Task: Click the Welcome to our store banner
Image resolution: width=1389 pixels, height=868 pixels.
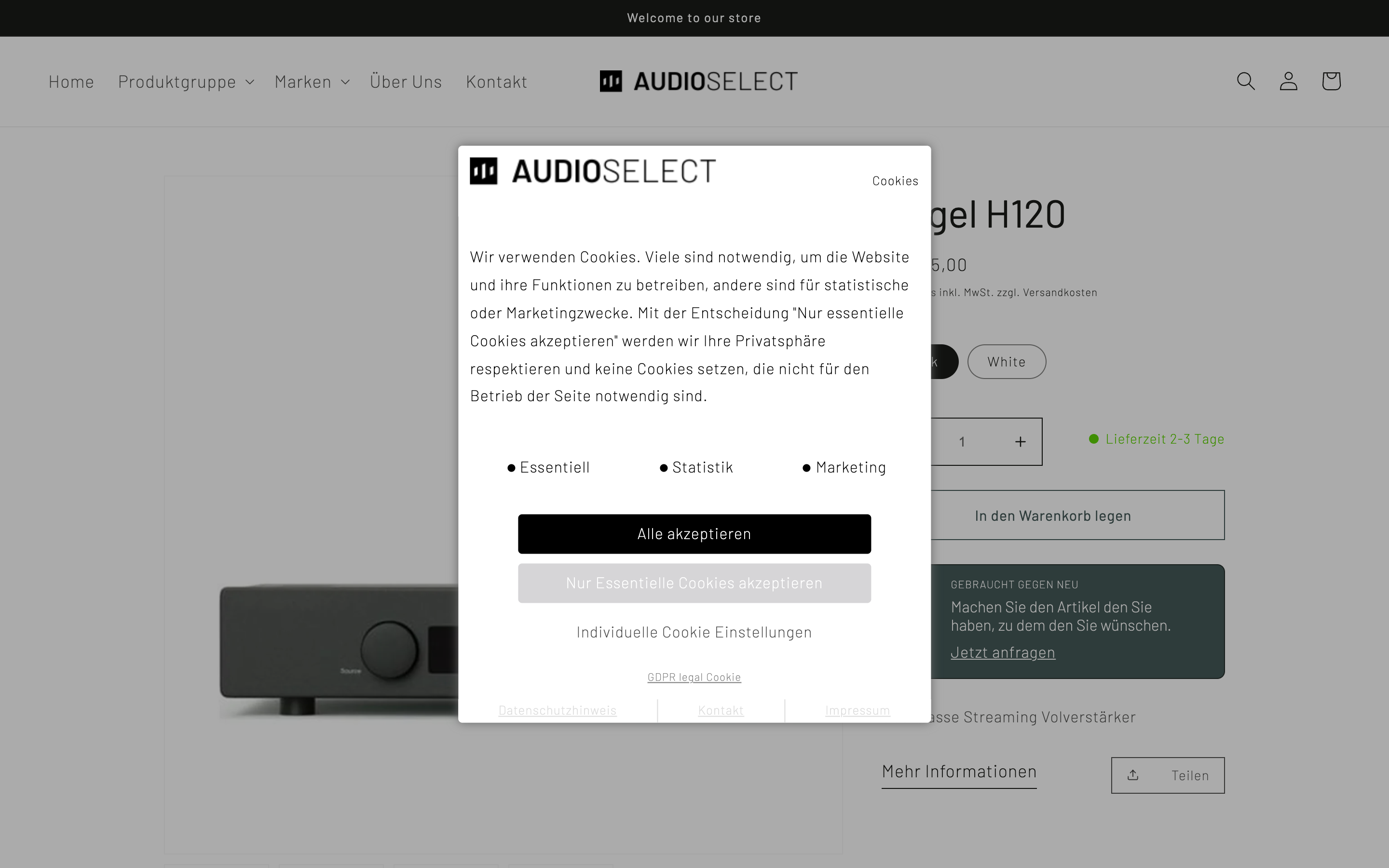Action: pyautogui.click(x=694, y=18)
